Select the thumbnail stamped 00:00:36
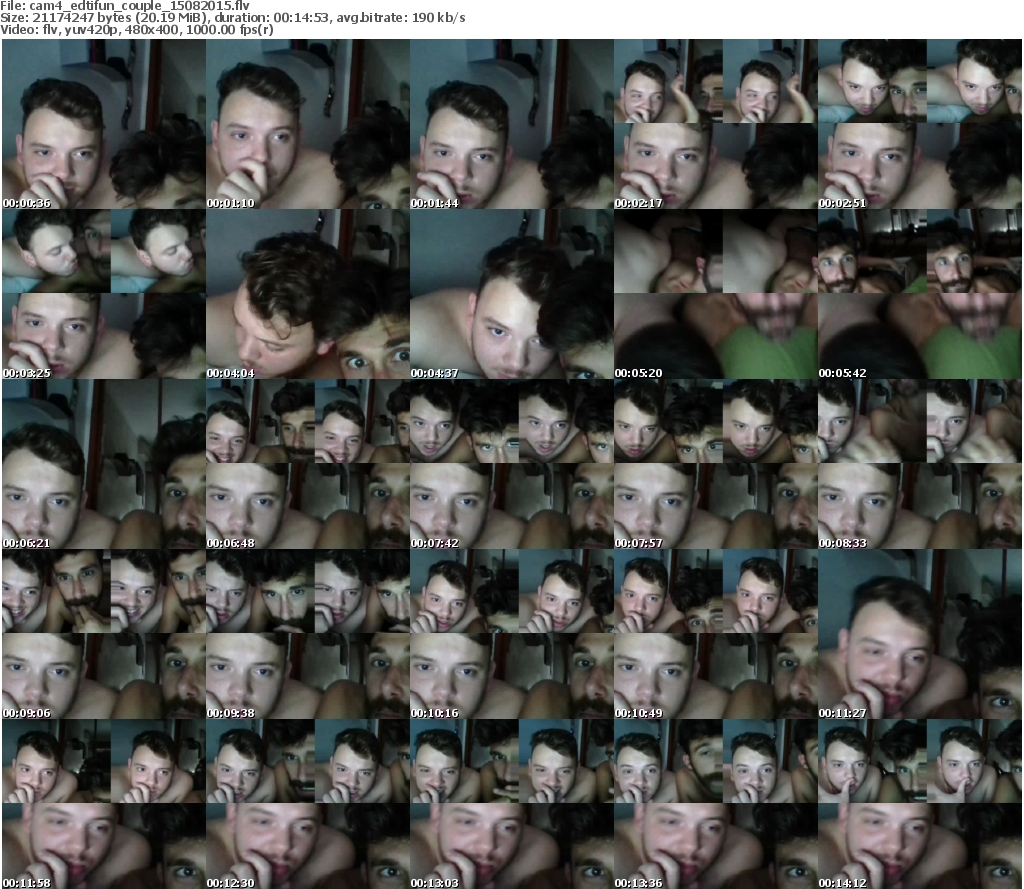The height and width of the screenshot is (889, 1024). pos(104,124)
